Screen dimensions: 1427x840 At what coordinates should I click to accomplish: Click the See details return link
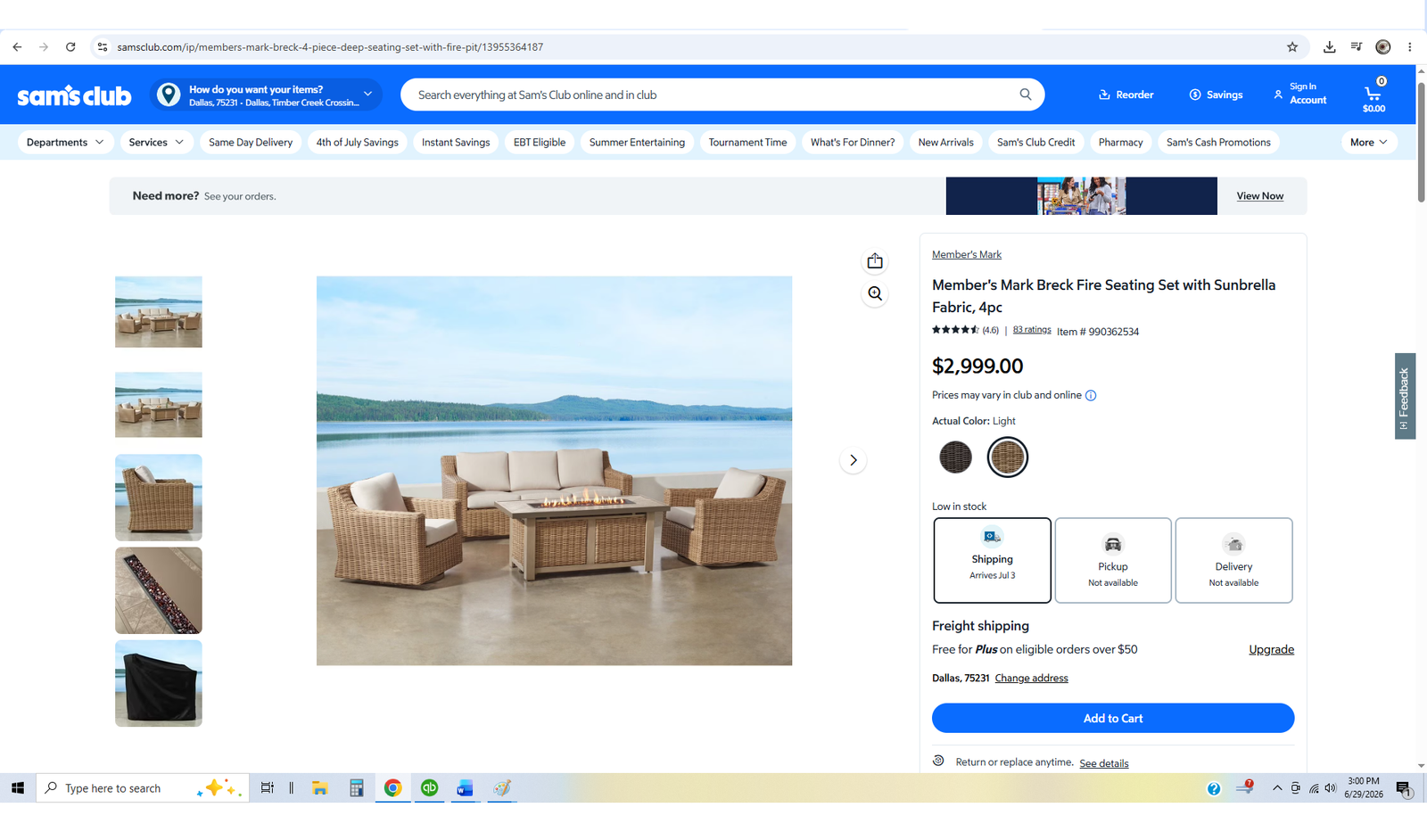(x=1104, y=763)
